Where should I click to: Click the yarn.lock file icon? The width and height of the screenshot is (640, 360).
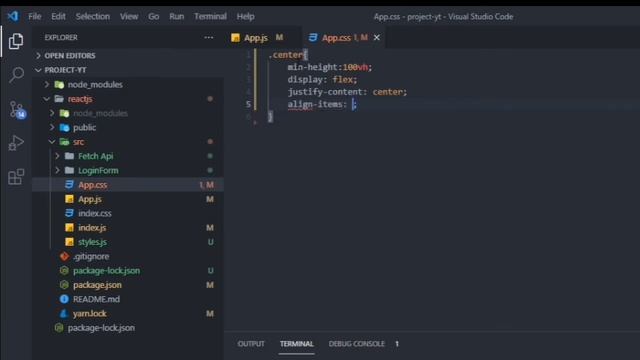(x=64, y=313)
